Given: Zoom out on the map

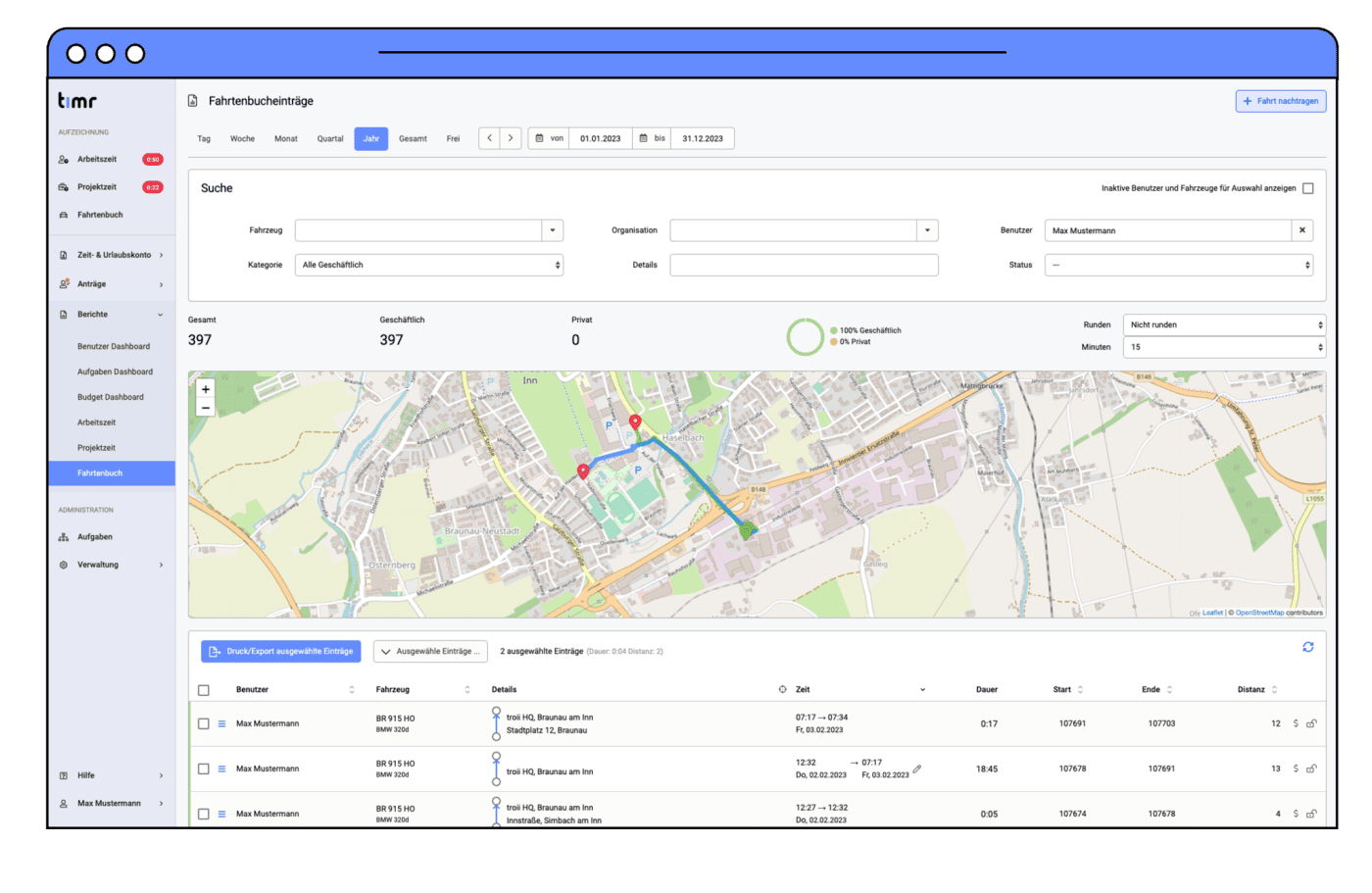Looking at the screenshot, I should click(x=206, y=408).
